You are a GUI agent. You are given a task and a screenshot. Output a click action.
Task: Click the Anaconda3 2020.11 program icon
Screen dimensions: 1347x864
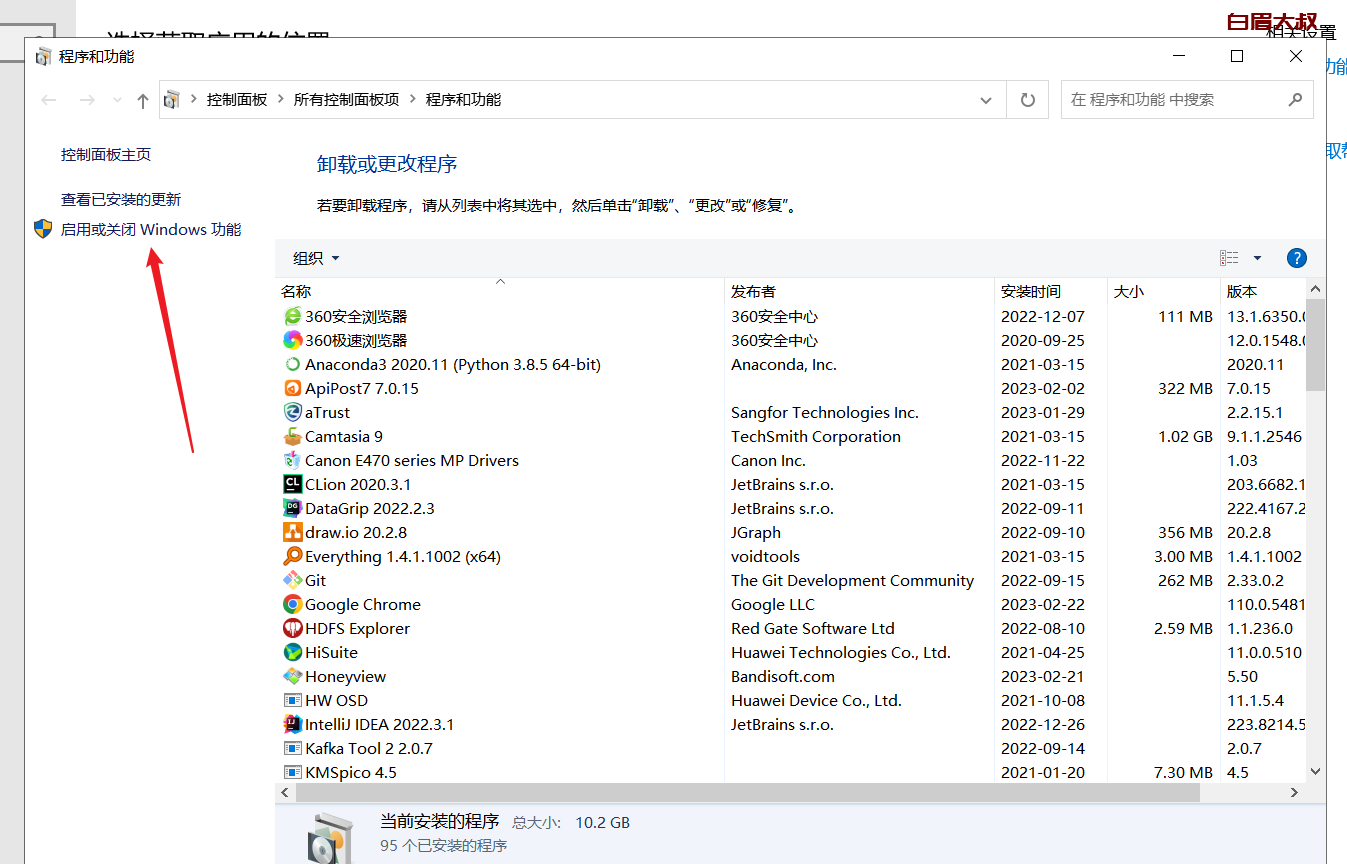tap(292, 364)
